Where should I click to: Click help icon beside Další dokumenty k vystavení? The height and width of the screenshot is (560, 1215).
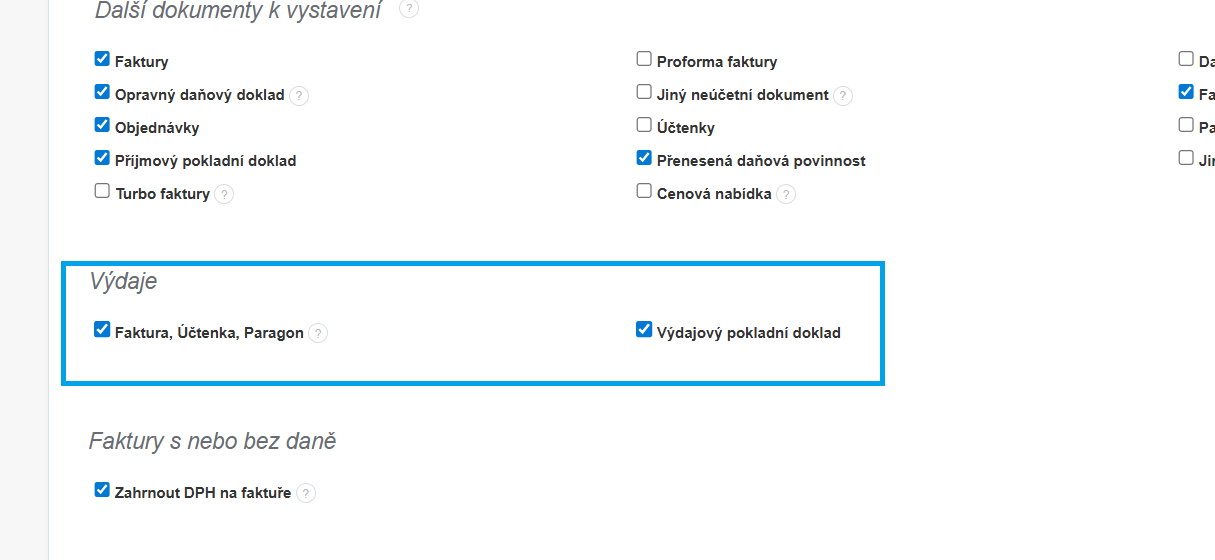coord(408,9)
